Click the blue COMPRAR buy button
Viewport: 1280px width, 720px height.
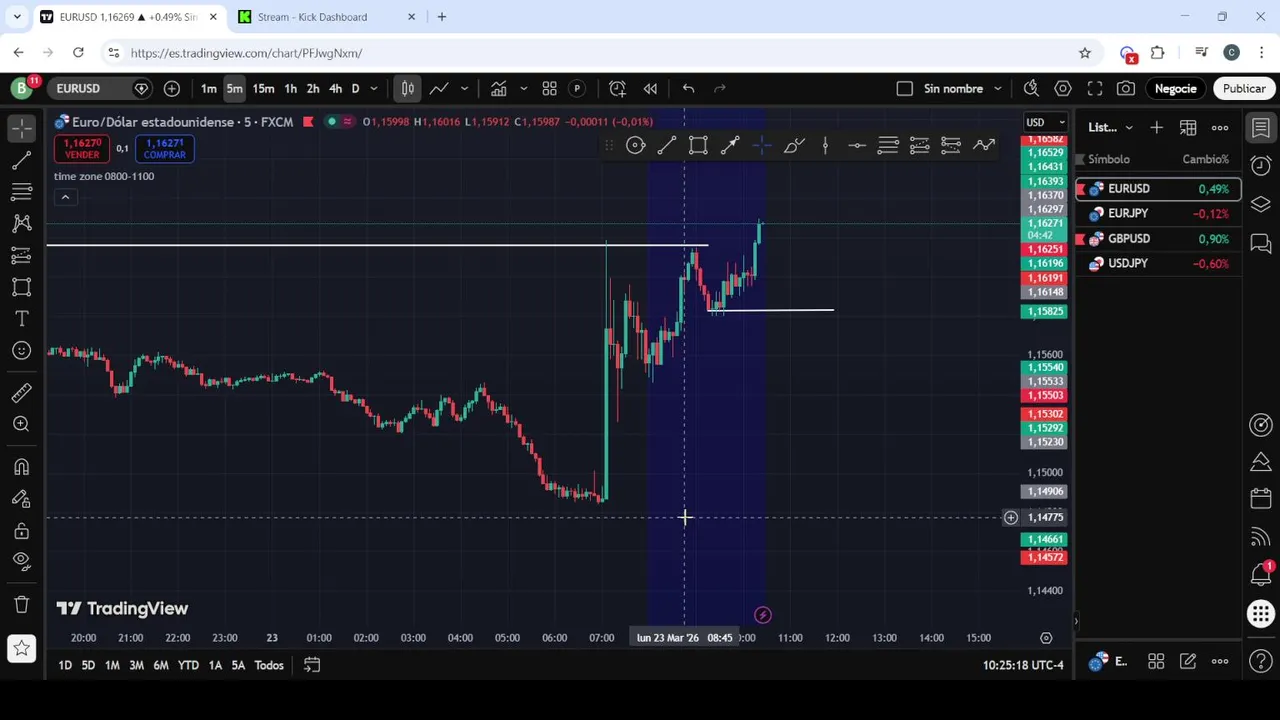coord(164,149)
